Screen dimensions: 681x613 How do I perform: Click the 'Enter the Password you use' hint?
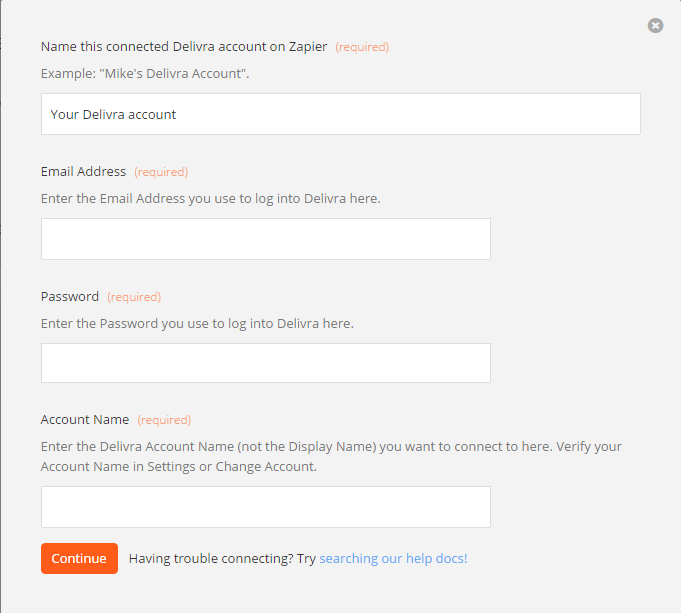coord(197,324)
